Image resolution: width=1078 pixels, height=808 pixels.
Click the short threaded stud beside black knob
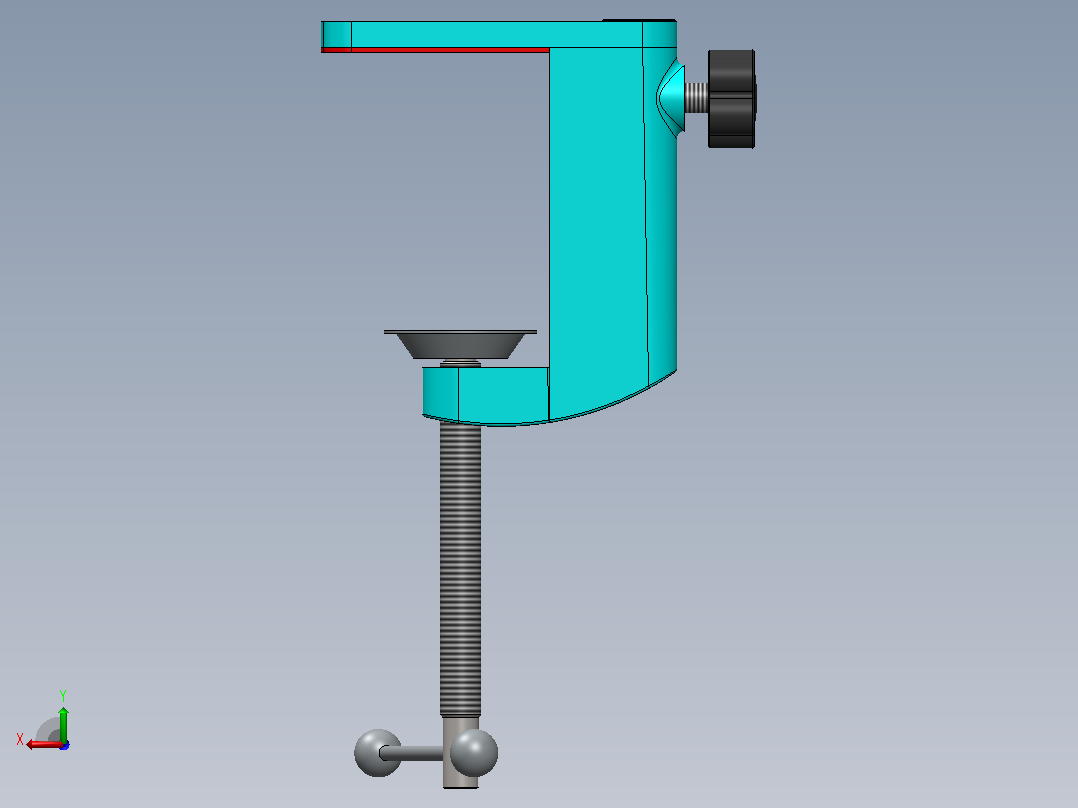click(696, 98)
